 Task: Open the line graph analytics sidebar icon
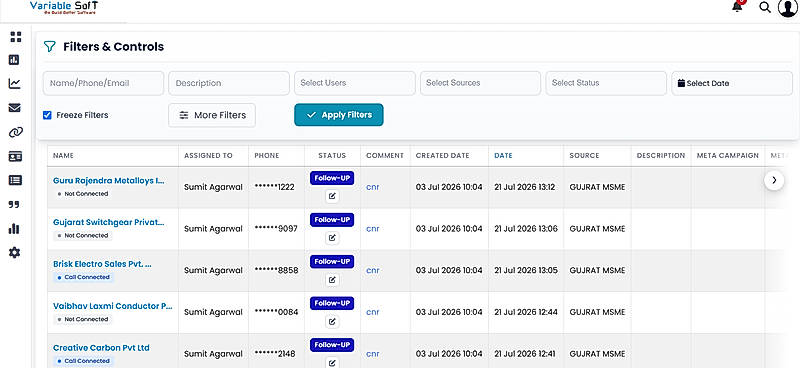pyautogui.click(x=15, y=83)
